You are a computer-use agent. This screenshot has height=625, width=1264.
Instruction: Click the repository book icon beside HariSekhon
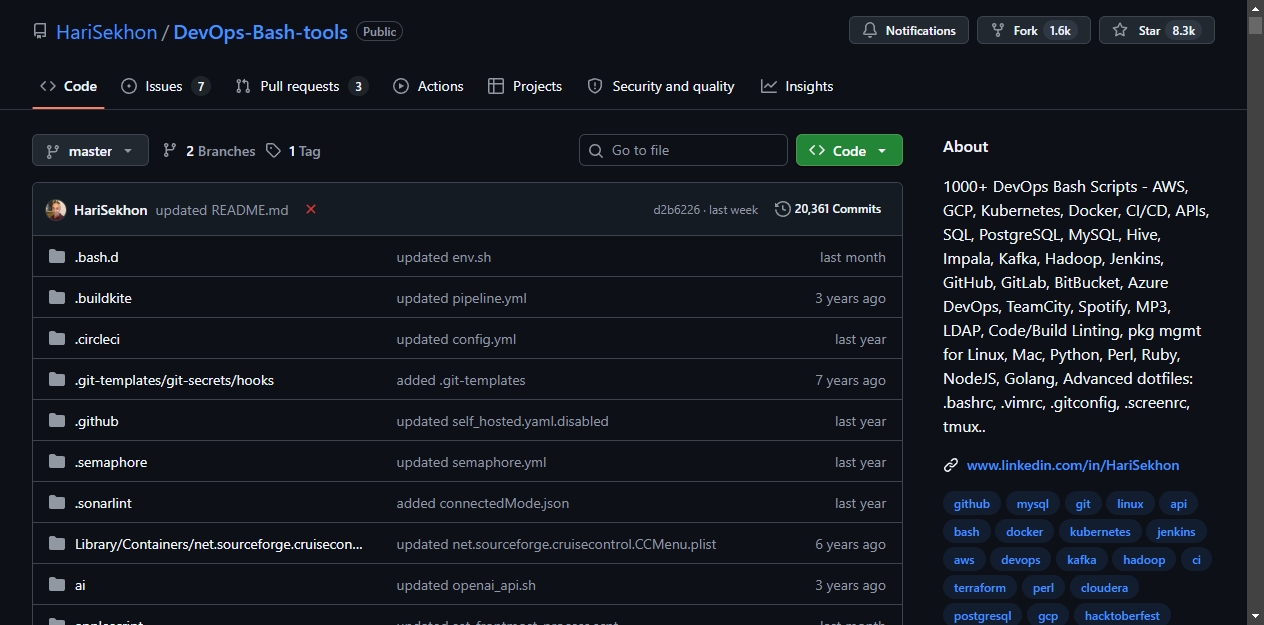click(x=40, y=31)
